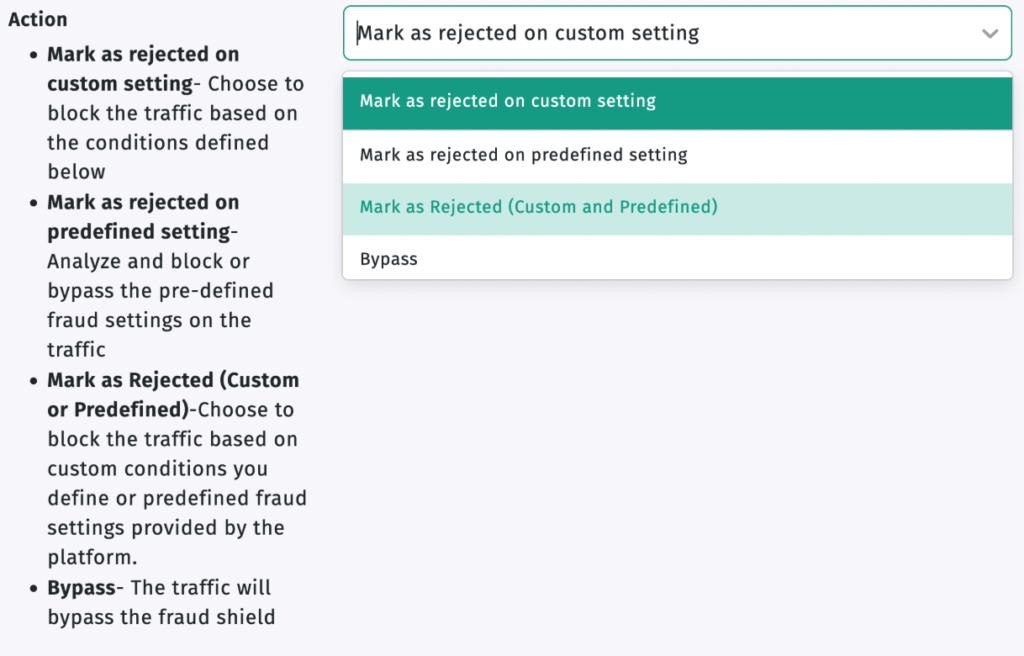Click the bullet before Bypass description
Viewport: 1024px width, 656px height.
click(x=35, y=587)
